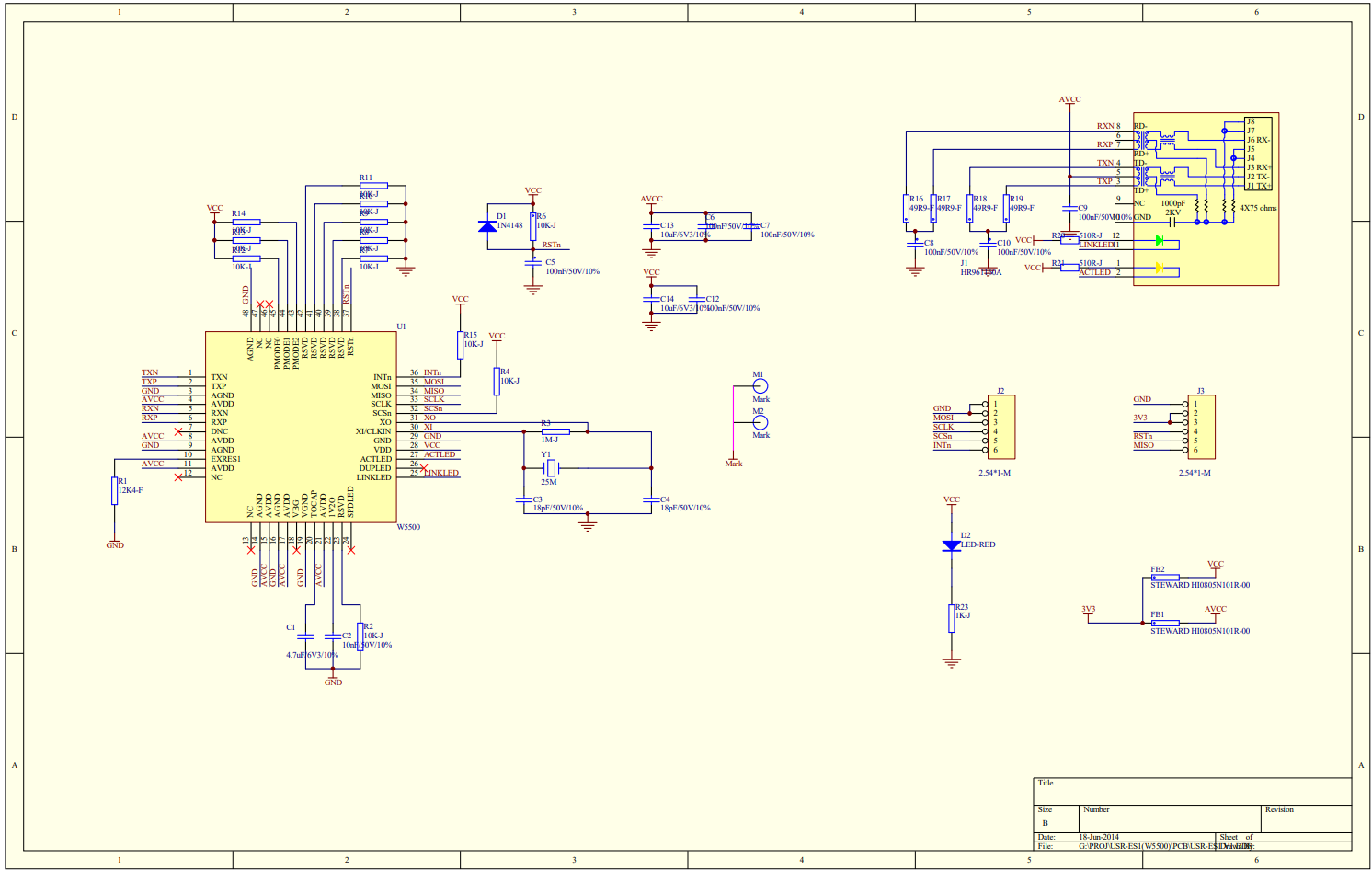Select the 18-Jun-2014 date in title block
1372x871 pixels.
(x=1099, y=837)
